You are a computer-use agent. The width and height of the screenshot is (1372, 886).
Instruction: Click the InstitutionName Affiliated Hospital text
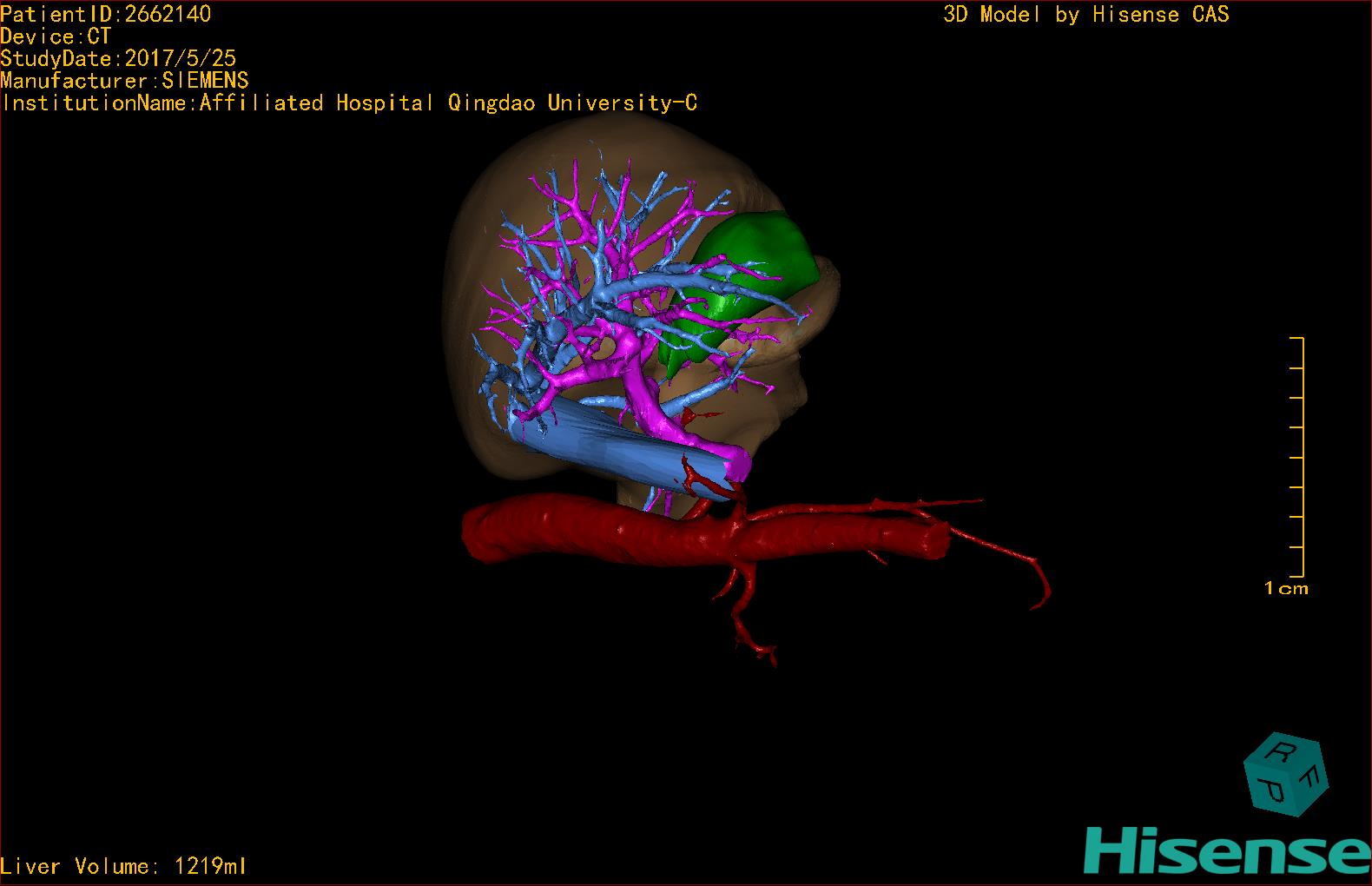349,103
